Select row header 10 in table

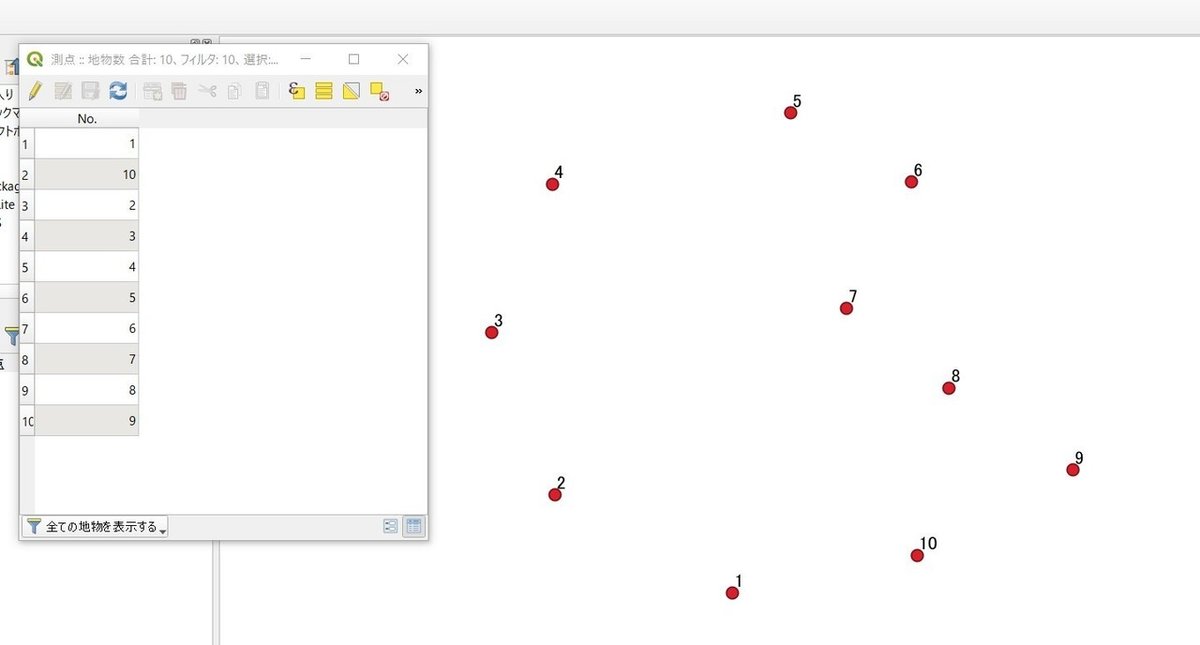pyautogui.click(x=27, y=421)
